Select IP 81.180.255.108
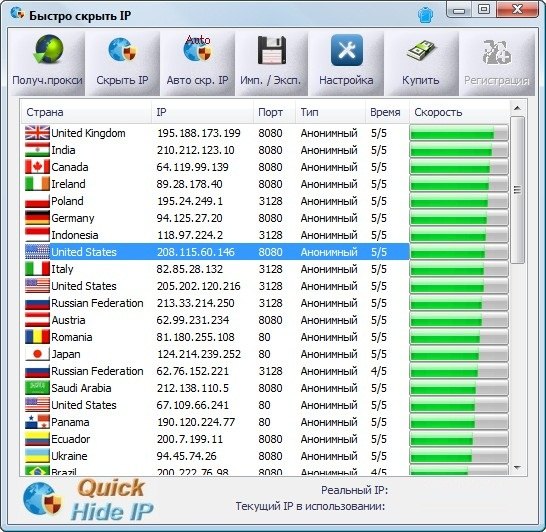Image resolution: width=546 pixels, height=532 pixels. (x=195, y=337)
